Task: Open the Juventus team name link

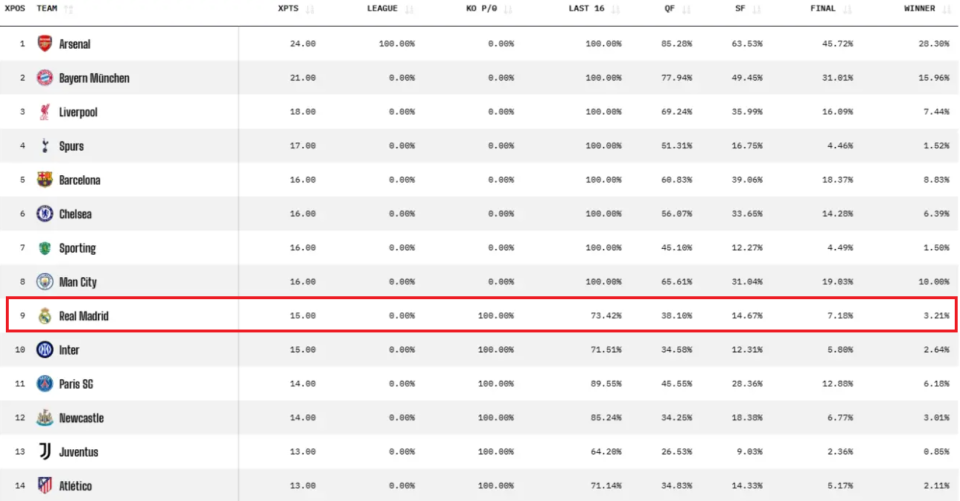Action: coord(79,452)
